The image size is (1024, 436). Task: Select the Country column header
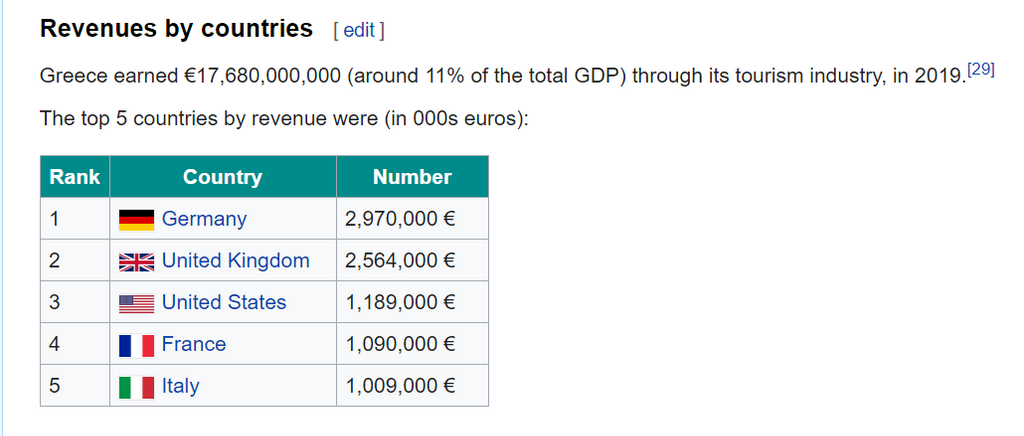222,177
